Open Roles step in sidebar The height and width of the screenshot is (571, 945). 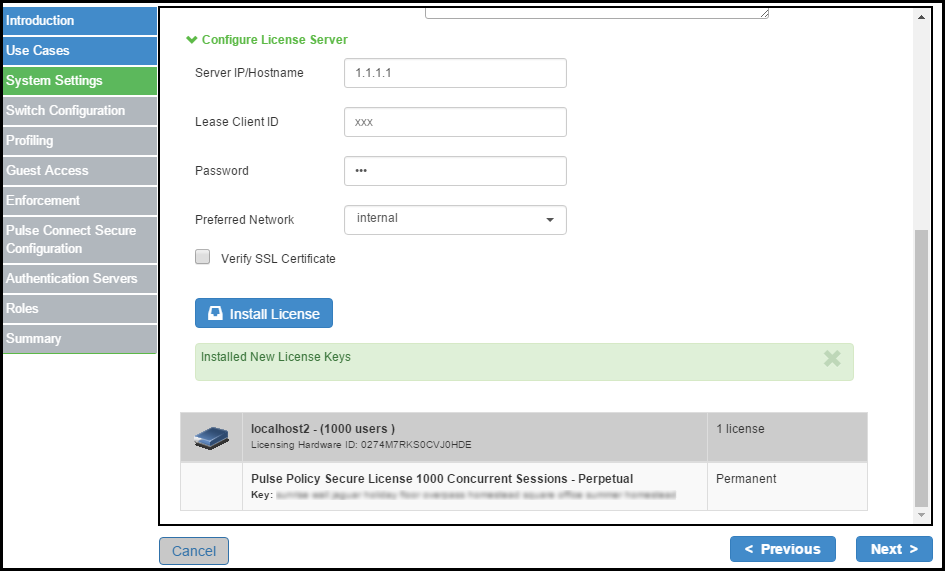pyautogui.click(x=80, y=309)
